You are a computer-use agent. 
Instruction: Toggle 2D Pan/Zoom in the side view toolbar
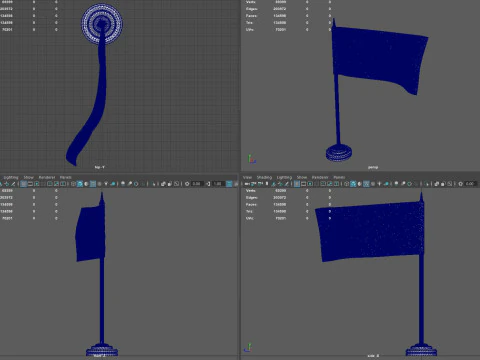(x=280, y=184)
